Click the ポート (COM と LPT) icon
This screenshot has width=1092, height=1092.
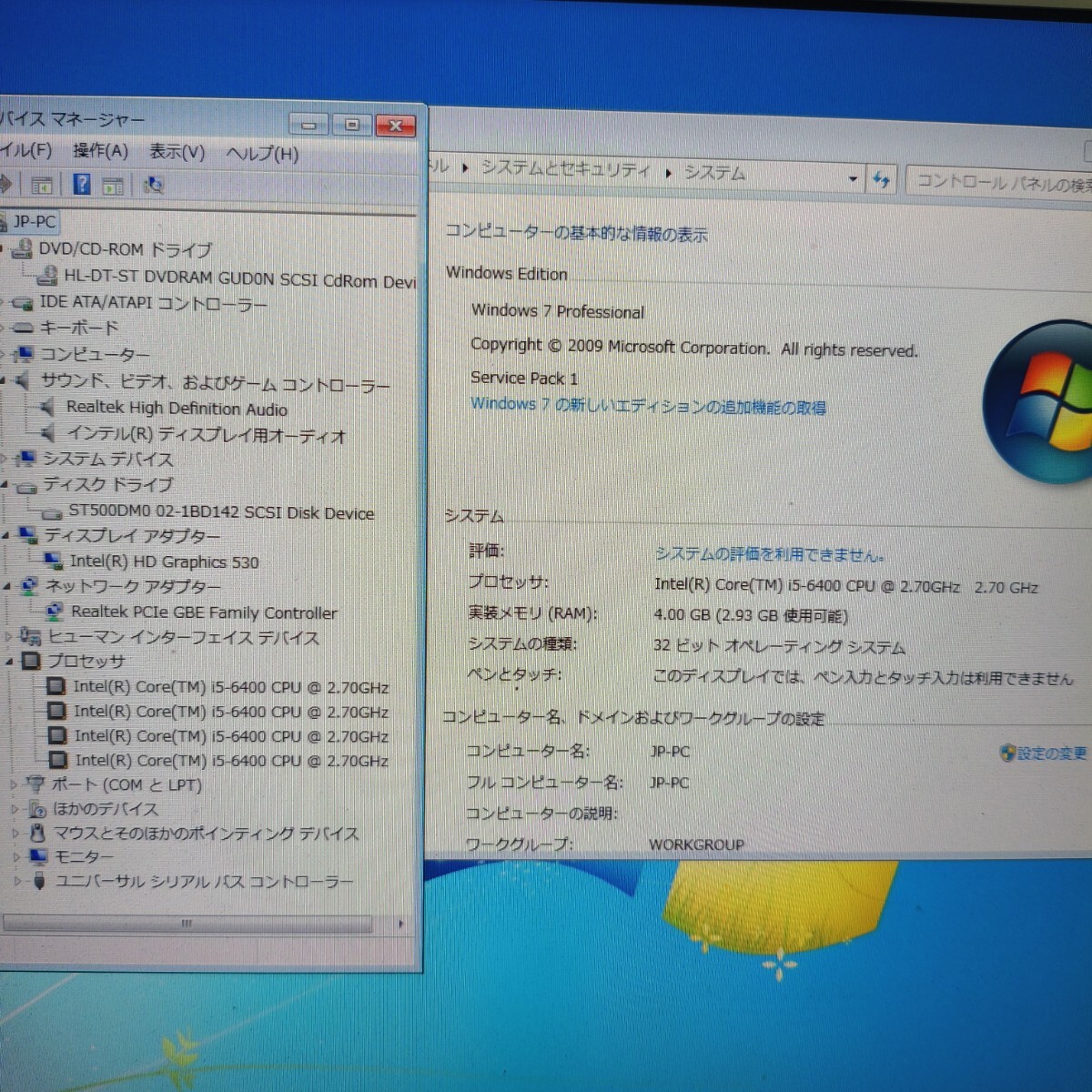pos(35,784)
